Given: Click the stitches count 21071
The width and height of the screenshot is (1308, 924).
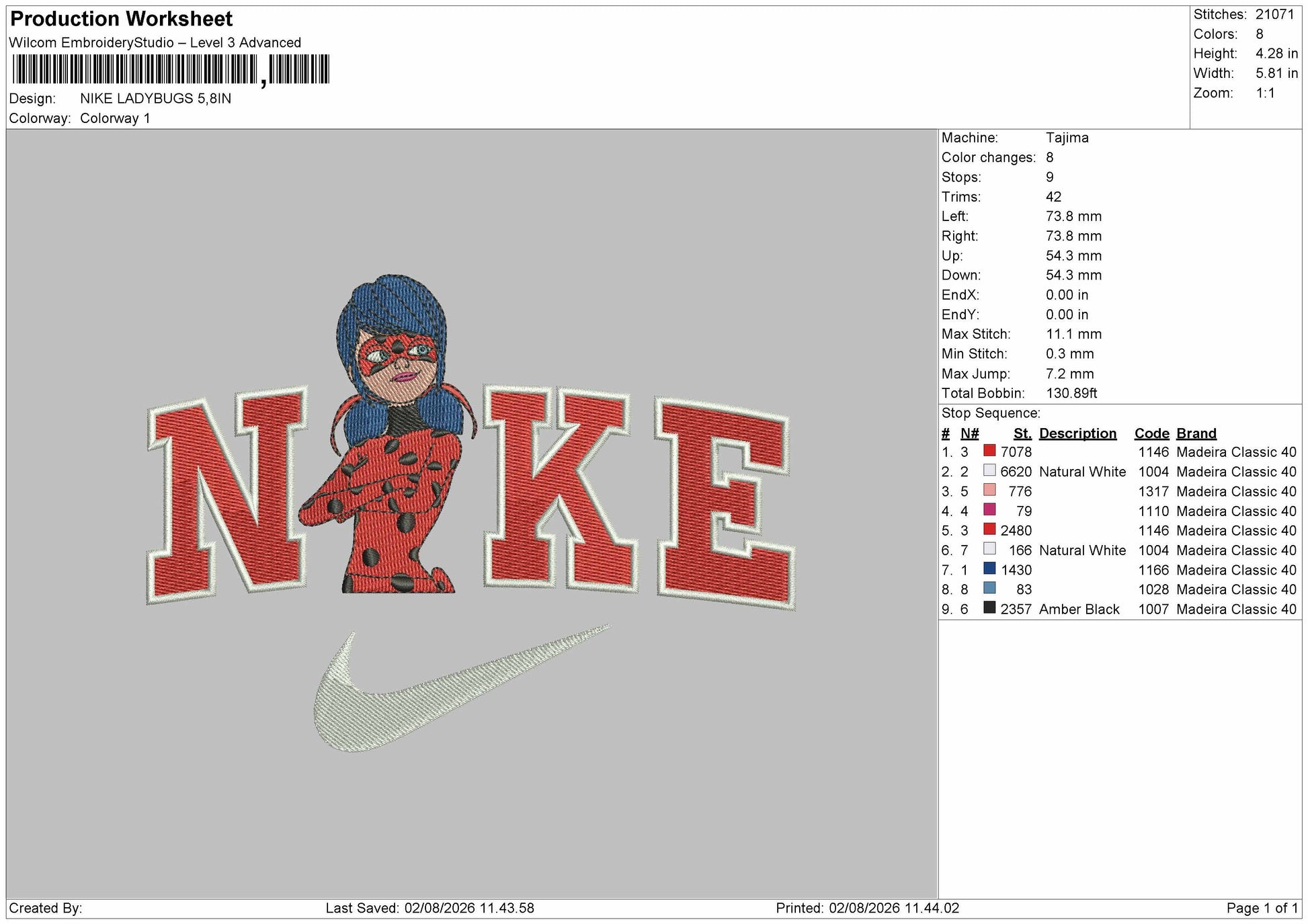Looking at the screenshot, I should pos(1275,15).
